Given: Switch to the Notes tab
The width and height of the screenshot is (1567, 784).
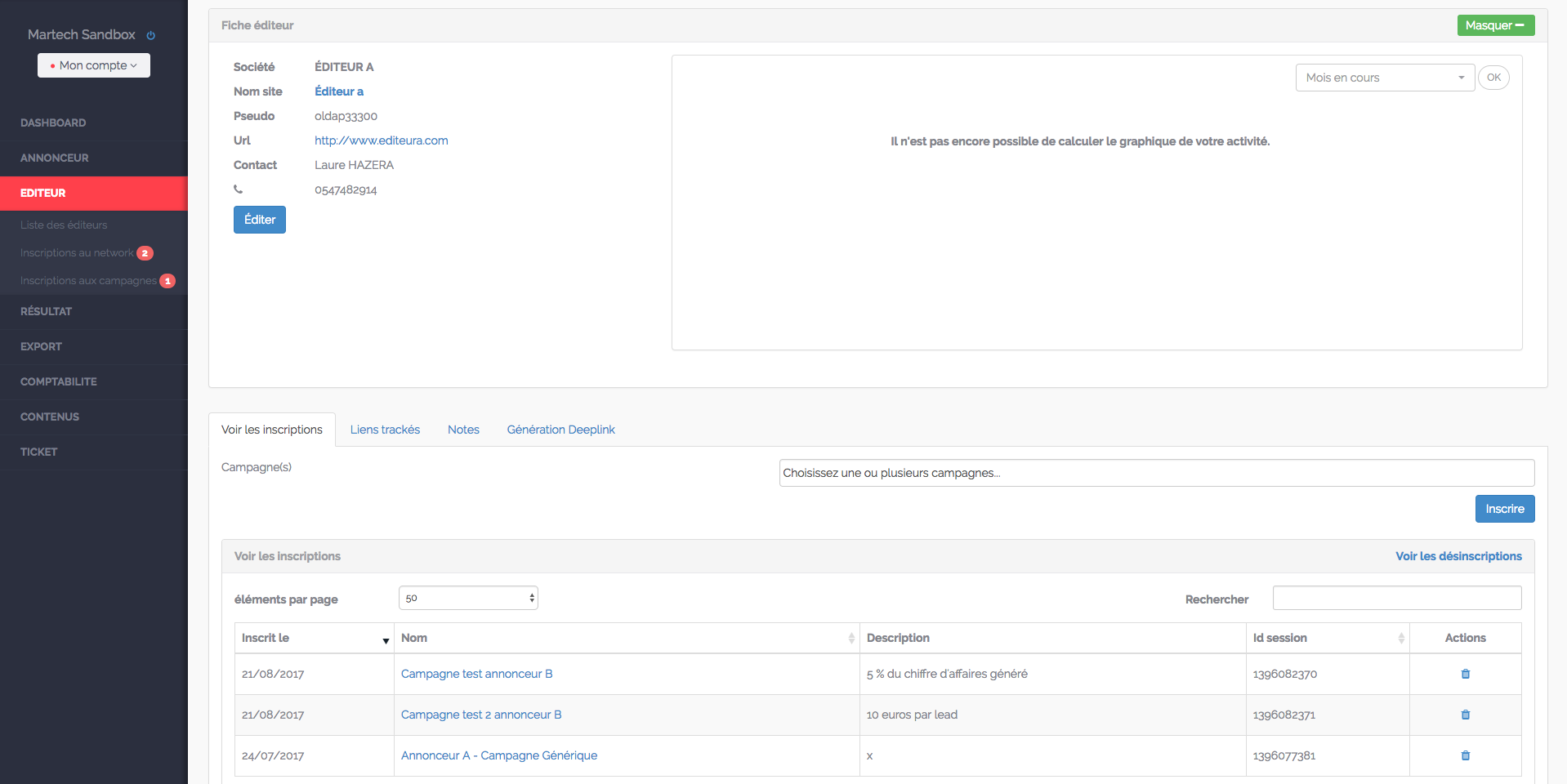Looking at the screenshot, I should click(x=463, y=430).
